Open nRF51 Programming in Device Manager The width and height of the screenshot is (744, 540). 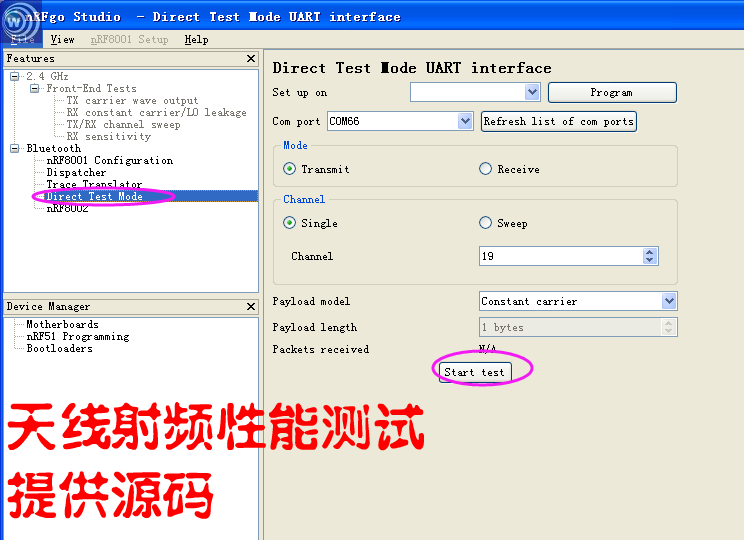point(78,336)
